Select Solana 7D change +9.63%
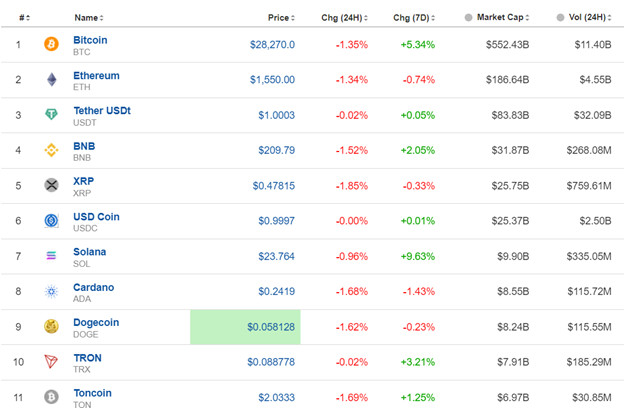The width and height of the screenshot is (624, 408). 418,256
